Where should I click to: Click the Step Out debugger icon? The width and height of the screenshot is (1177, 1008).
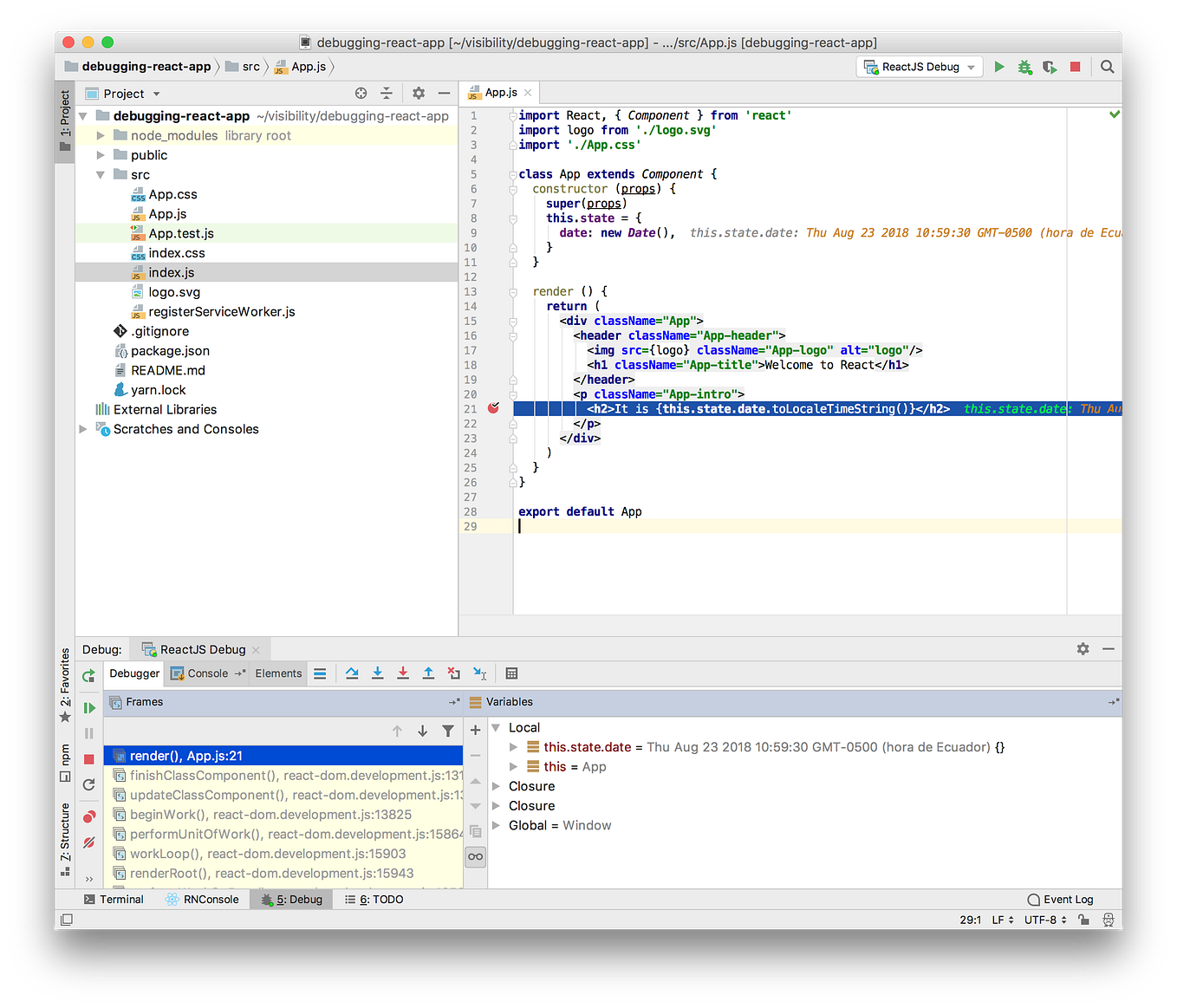coord(428,673)
